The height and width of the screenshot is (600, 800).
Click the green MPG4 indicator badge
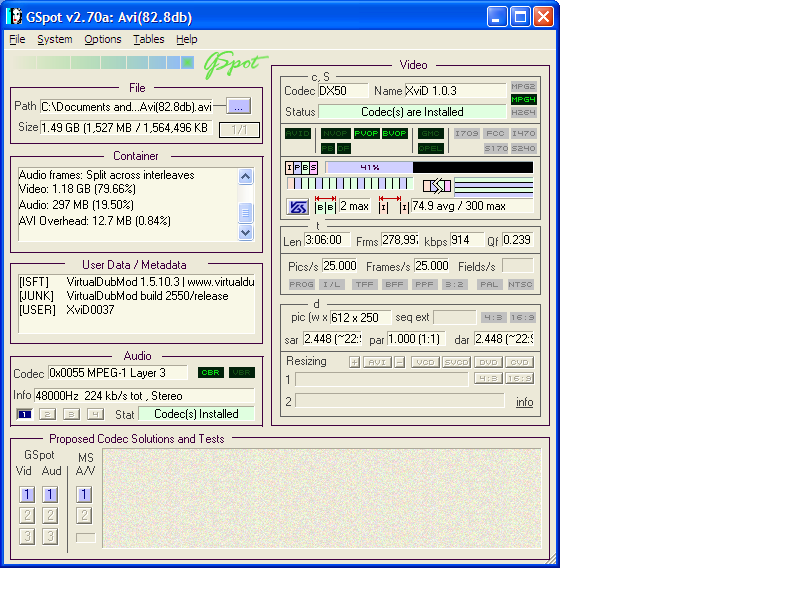click(523, 99)
